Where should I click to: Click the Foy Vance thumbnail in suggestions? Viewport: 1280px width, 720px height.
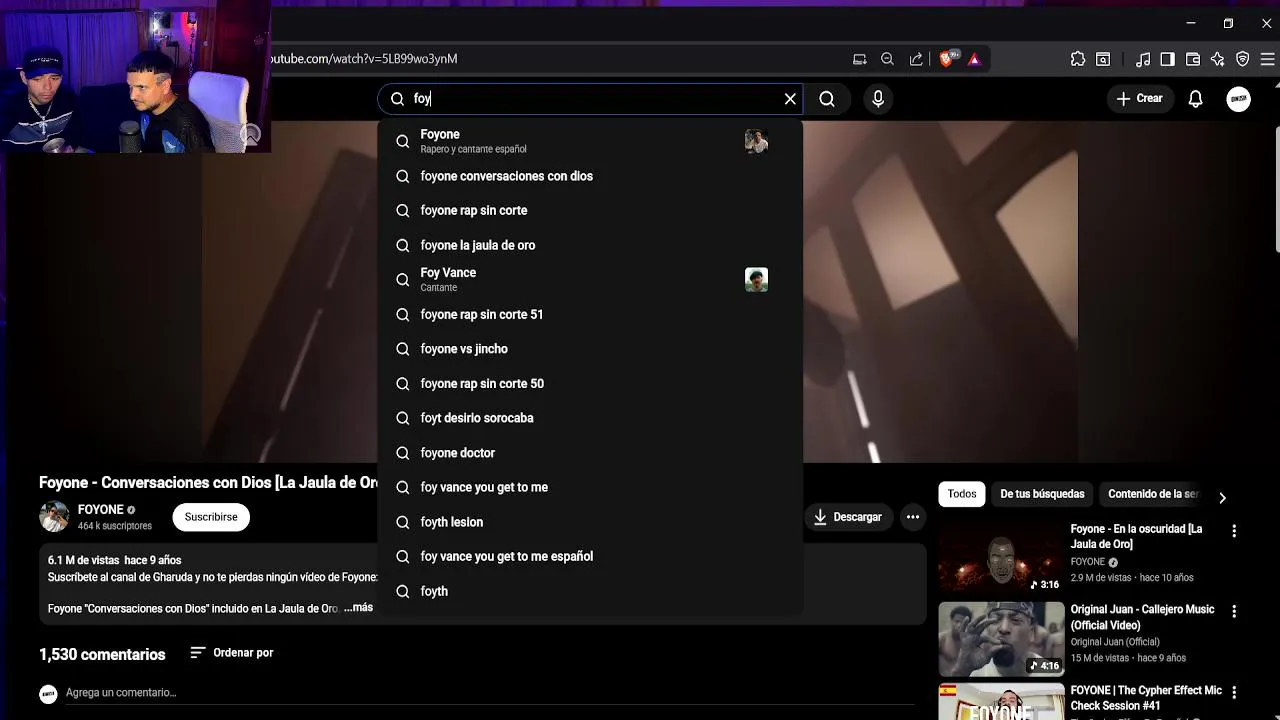click(x=756, y=280)
